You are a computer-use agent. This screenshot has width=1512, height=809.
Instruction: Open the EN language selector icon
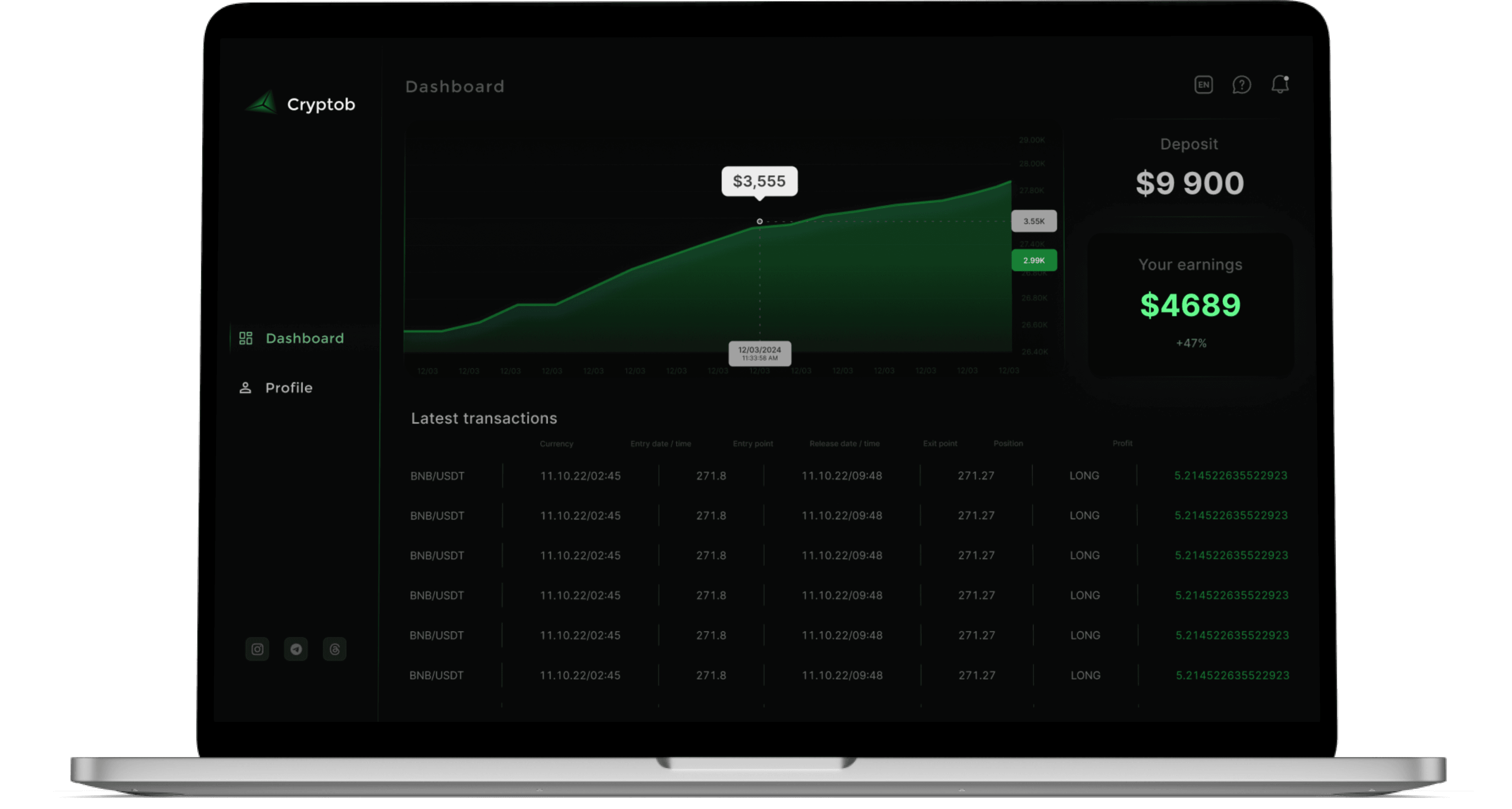coord(1203,85)
